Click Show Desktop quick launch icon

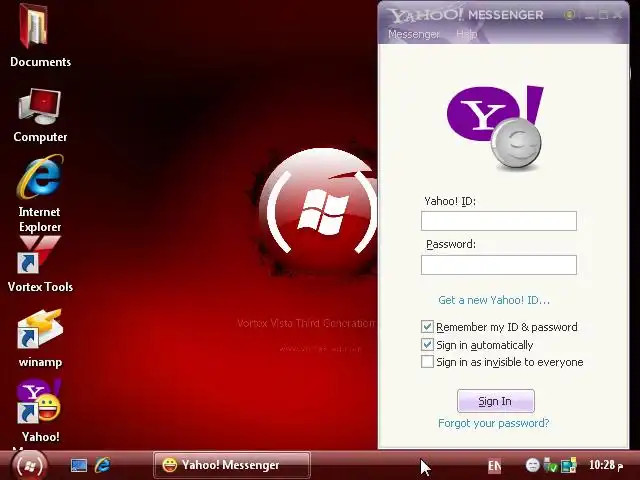[79, 465]
